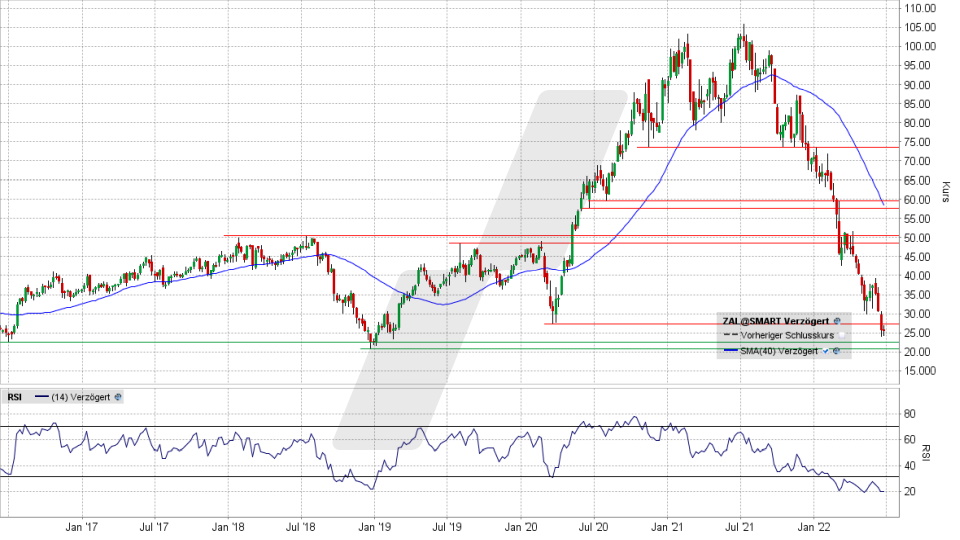This screenshot has height=540, width=960.
Task: Click the 60.00 price axis label
Action: (x=917, y=199)
